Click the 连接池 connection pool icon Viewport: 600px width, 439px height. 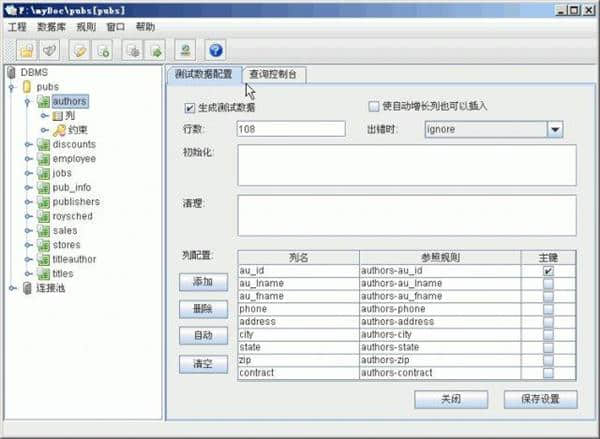click(27, 288)
